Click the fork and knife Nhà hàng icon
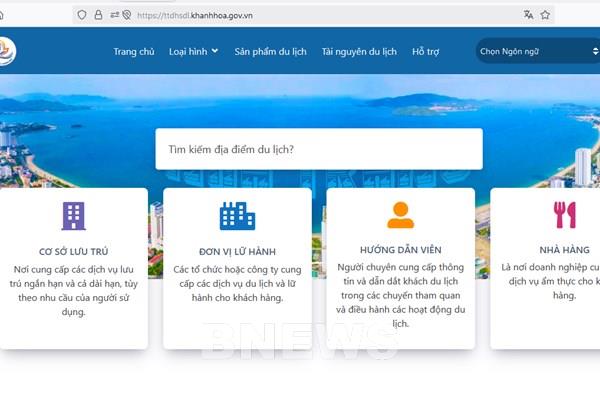This screenshot has height=401, width=600. [x=564, y=215]
